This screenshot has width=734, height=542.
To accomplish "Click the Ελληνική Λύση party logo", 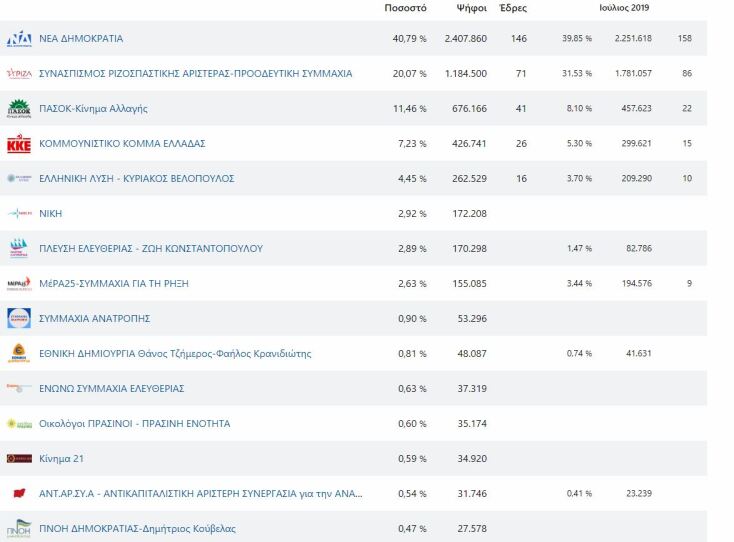I will pyautogui.click(x=19, y=179).
